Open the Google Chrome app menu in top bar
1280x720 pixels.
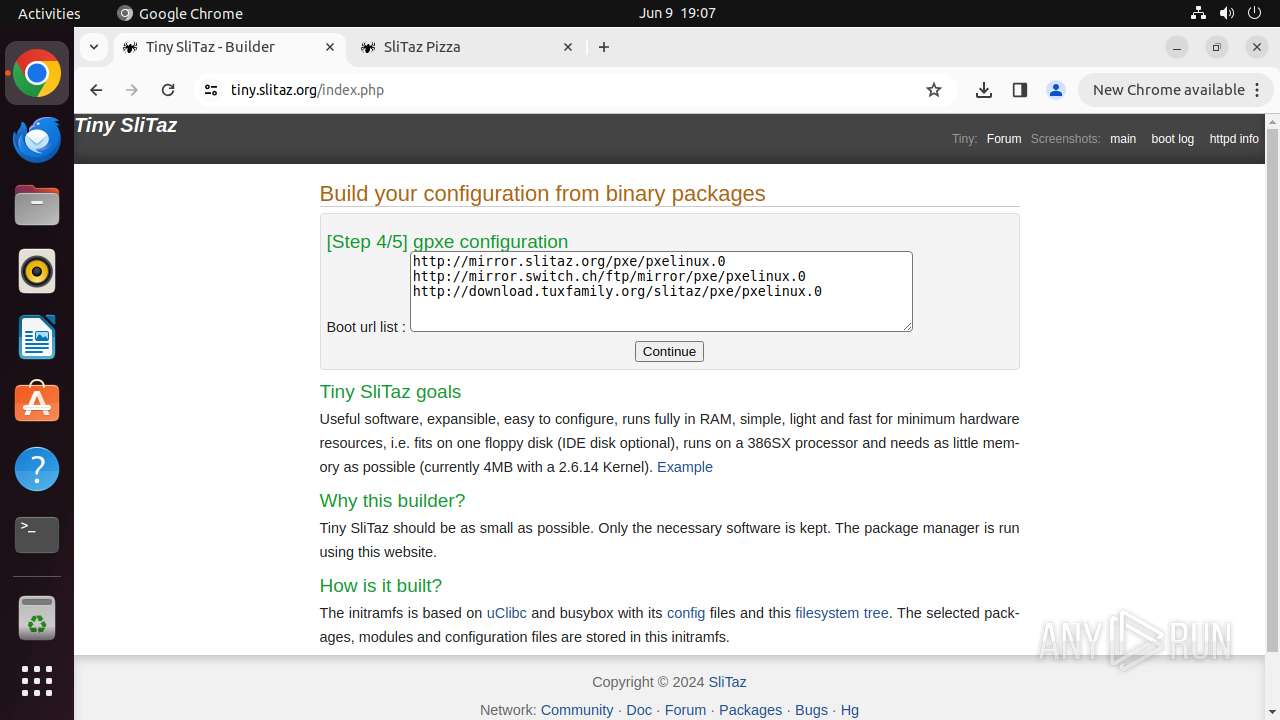(x=180, y=13)
